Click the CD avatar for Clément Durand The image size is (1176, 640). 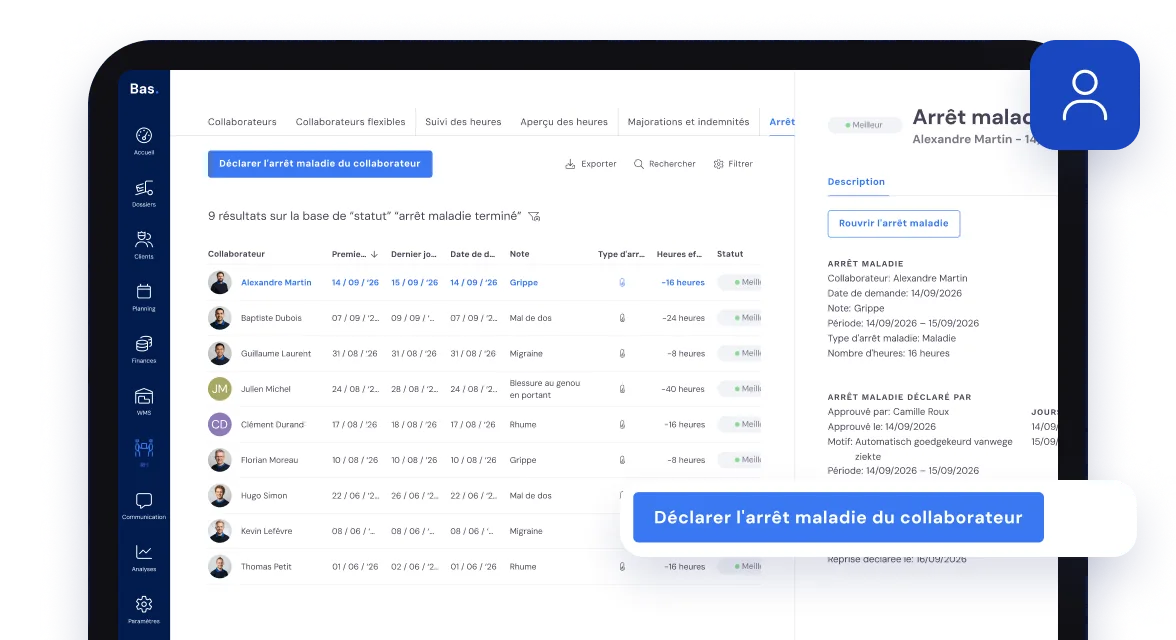click(219, 425)
